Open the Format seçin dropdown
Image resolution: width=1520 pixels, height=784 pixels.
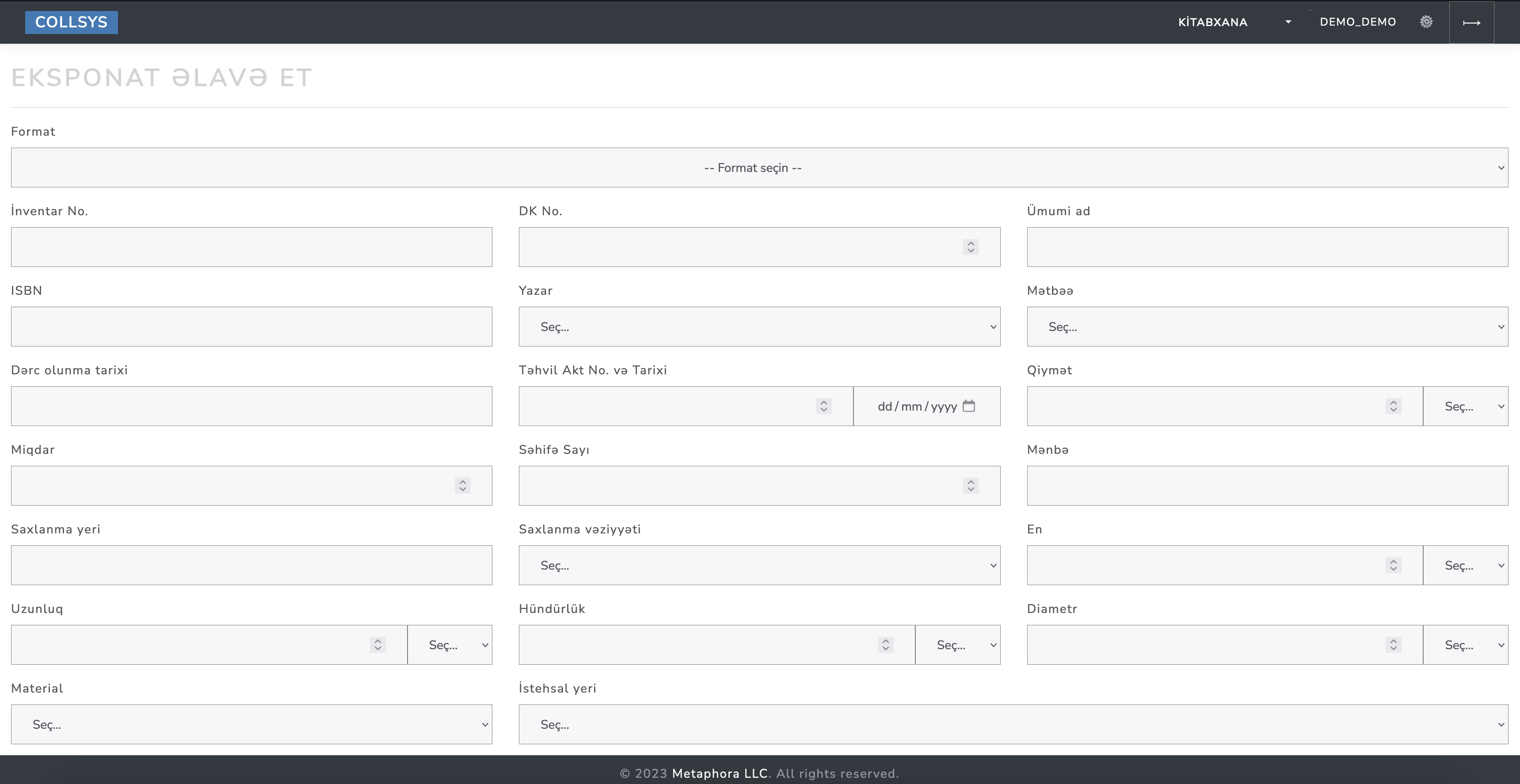(759, 167)
